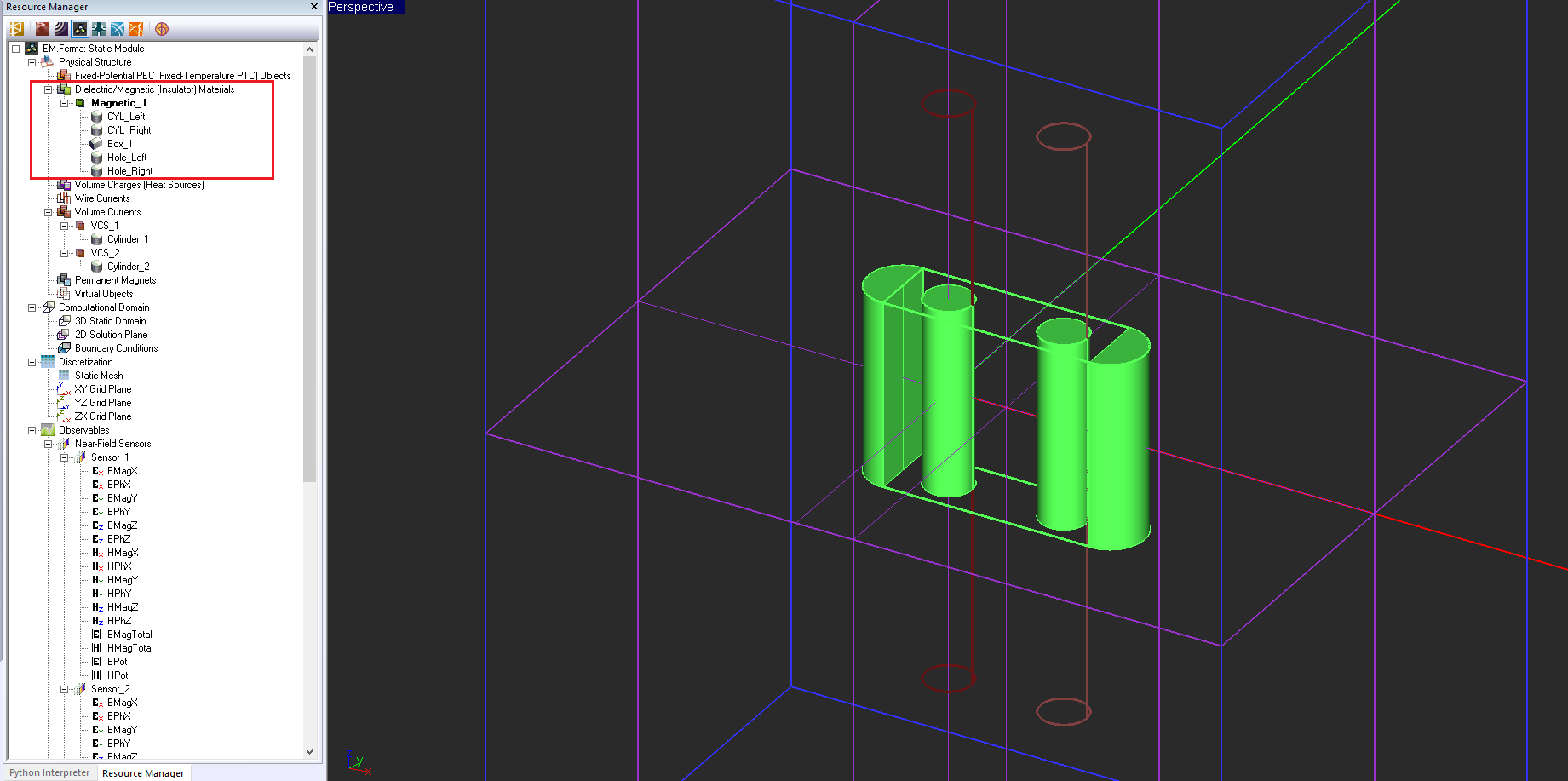Click the Perspective view label
This screenshot has height=781, width=1568.
pos(361,7)
